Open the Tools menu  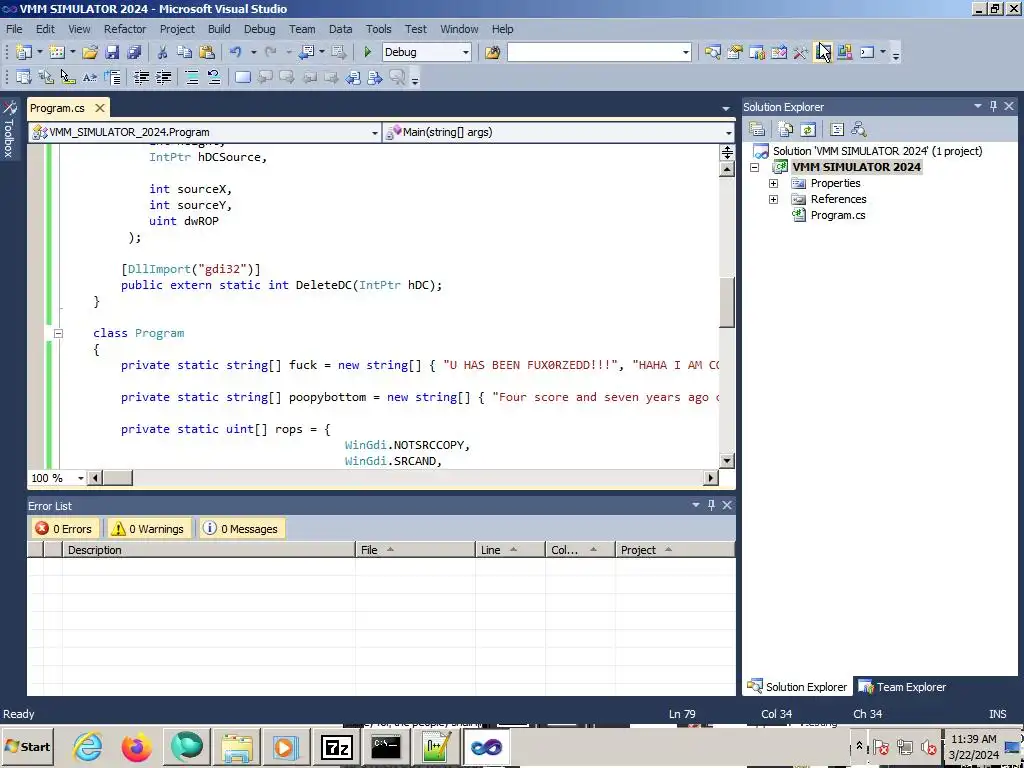pos(378,29)
